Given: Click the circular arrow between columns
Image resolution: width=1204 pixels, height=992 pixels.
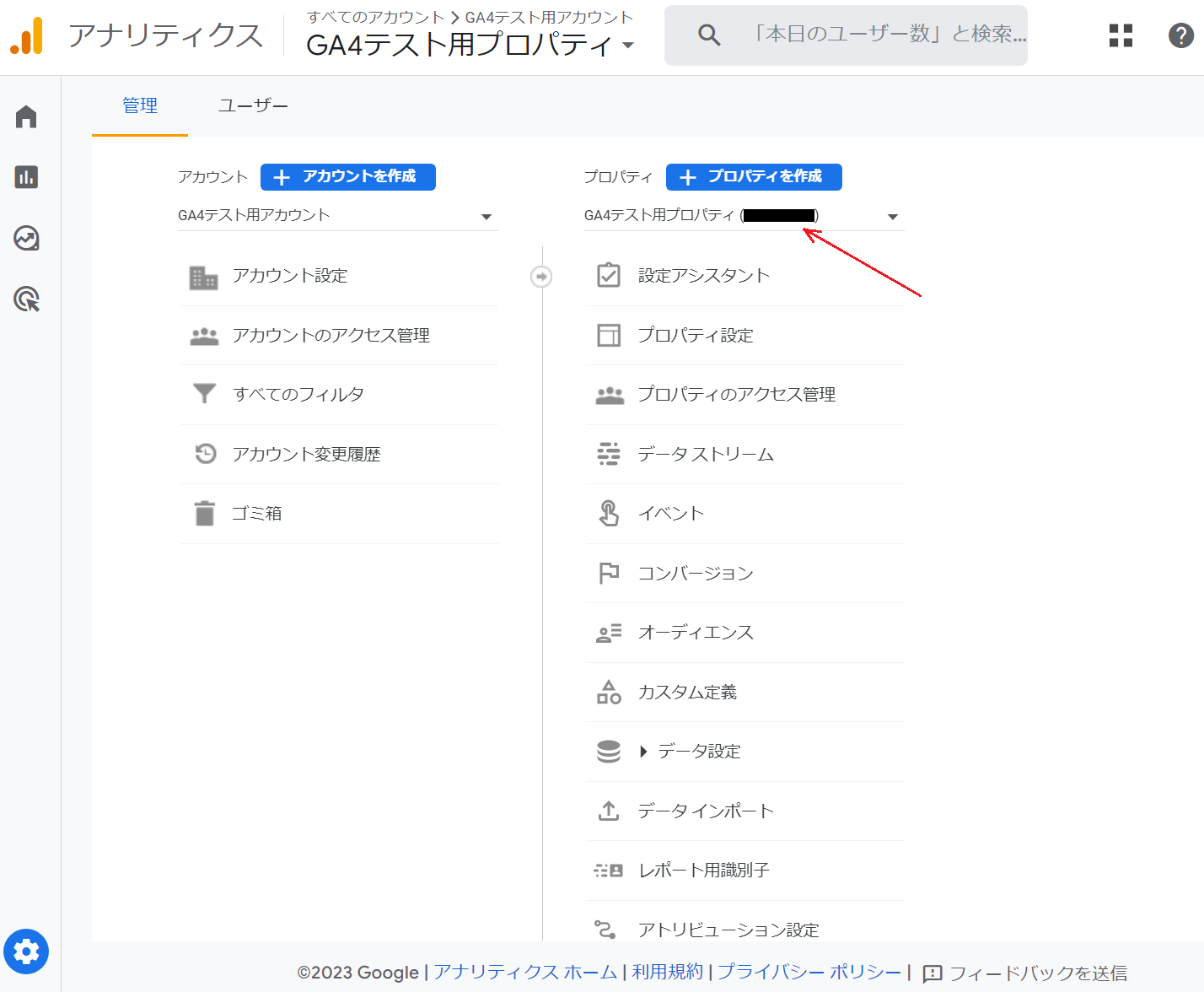Looking at the screenshot, I should coord(541,276).
